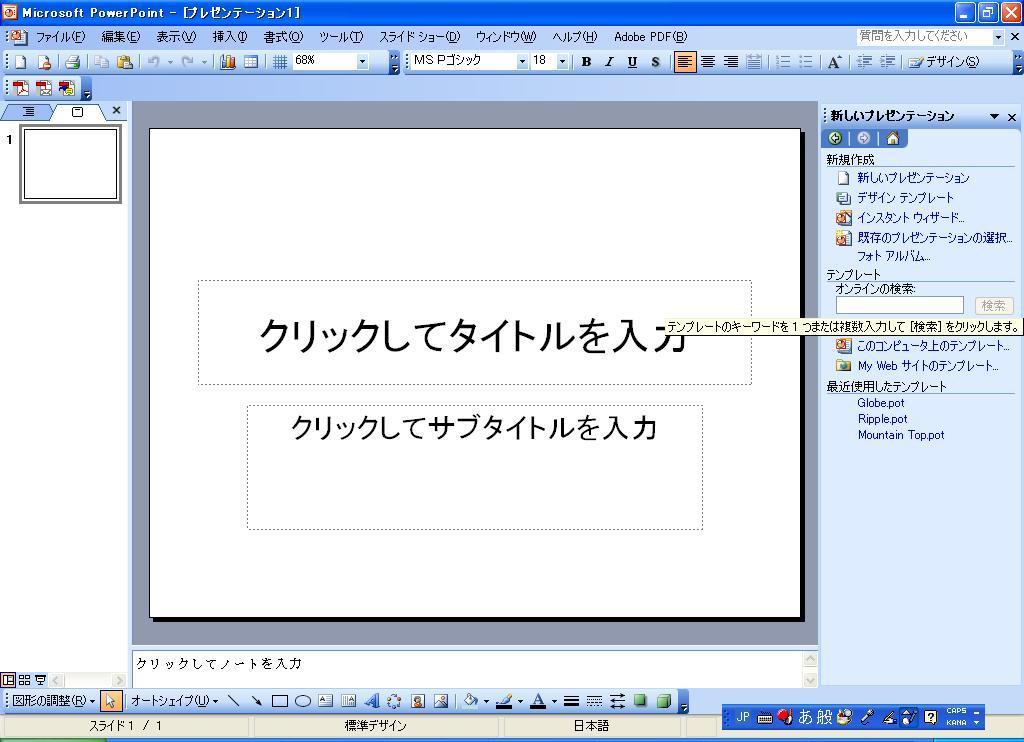Expand the オートシェイプ (AutoShapes) menu
Screen dimensions: 1024x742
173,701
